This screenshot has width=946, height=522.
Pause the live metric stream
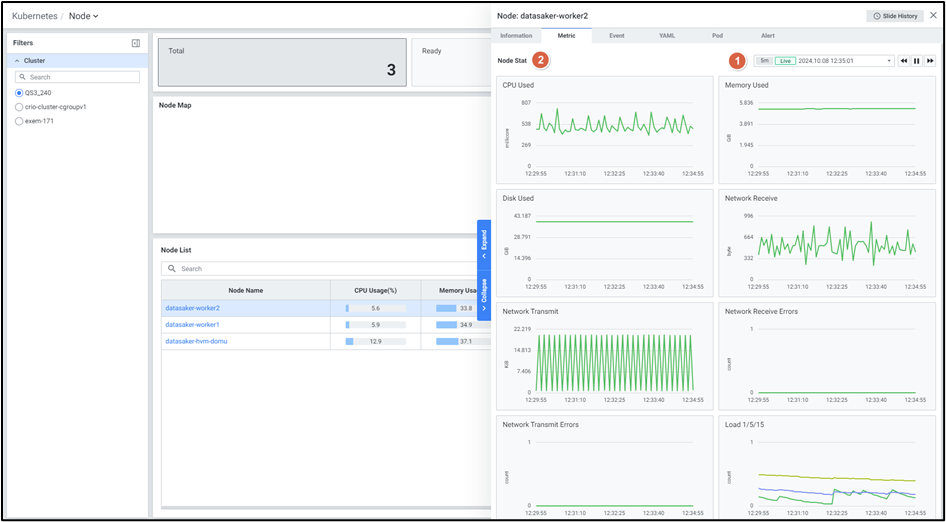pyautogui.click(x=917, y=61)
